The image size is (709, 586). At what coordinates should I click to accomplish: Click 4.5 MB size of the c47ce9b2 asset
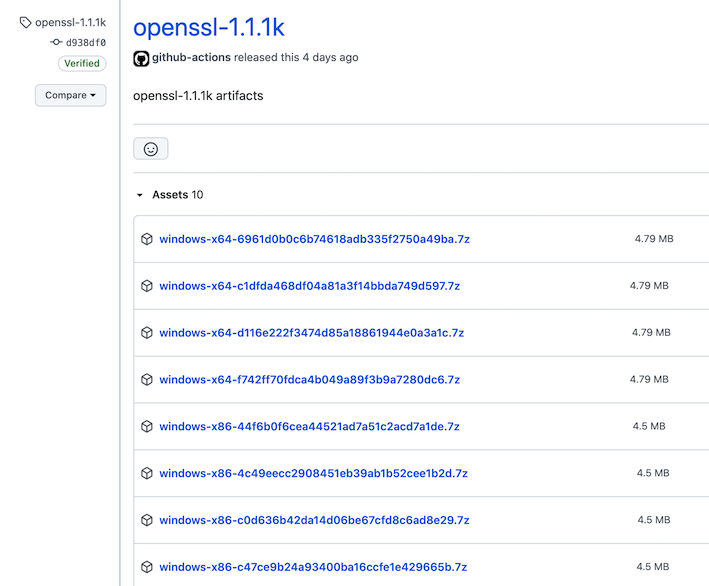click(x=652, y=567)
